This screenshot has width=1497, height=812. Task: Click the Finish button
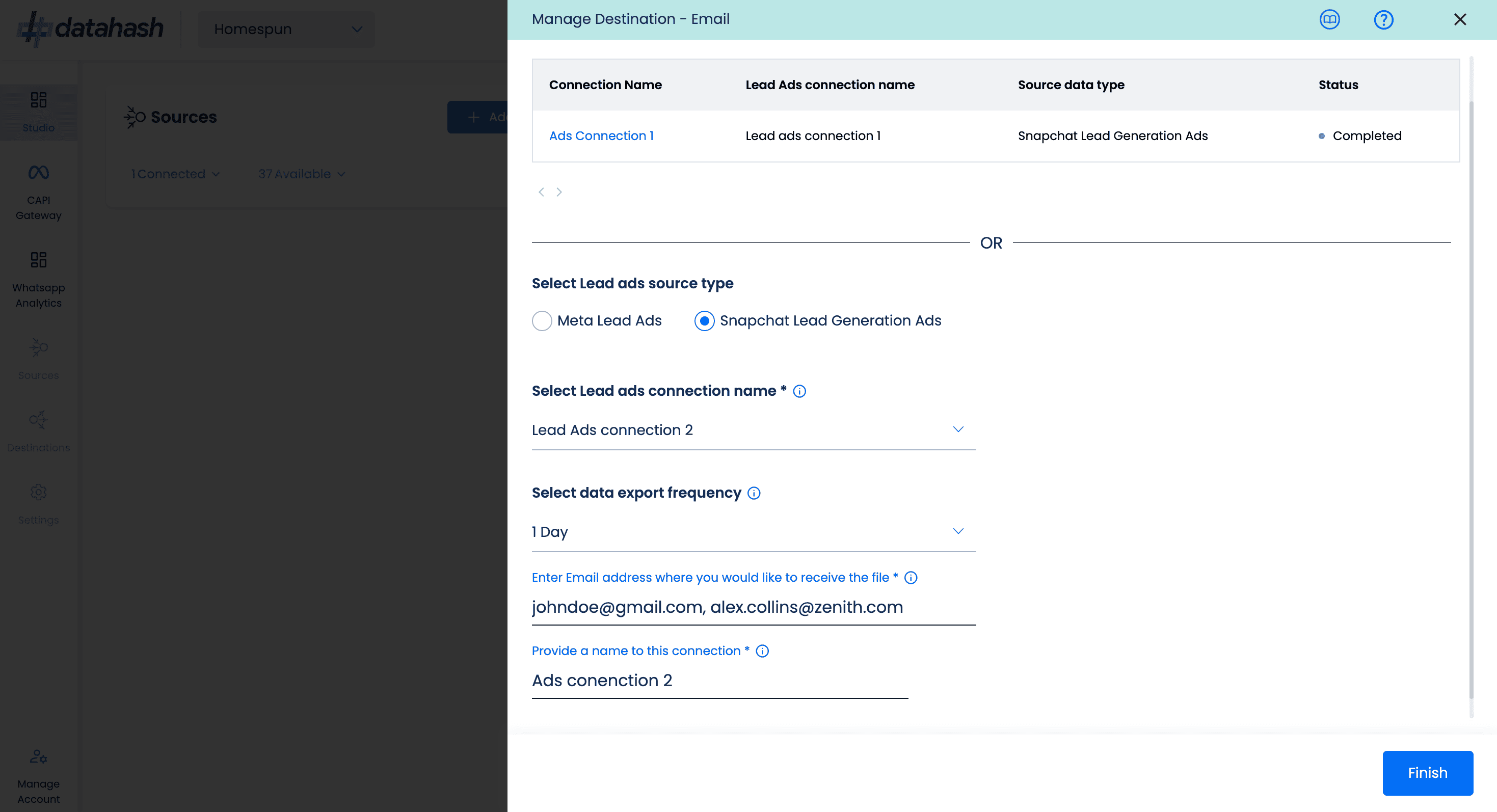click(x=1427, y=772)
